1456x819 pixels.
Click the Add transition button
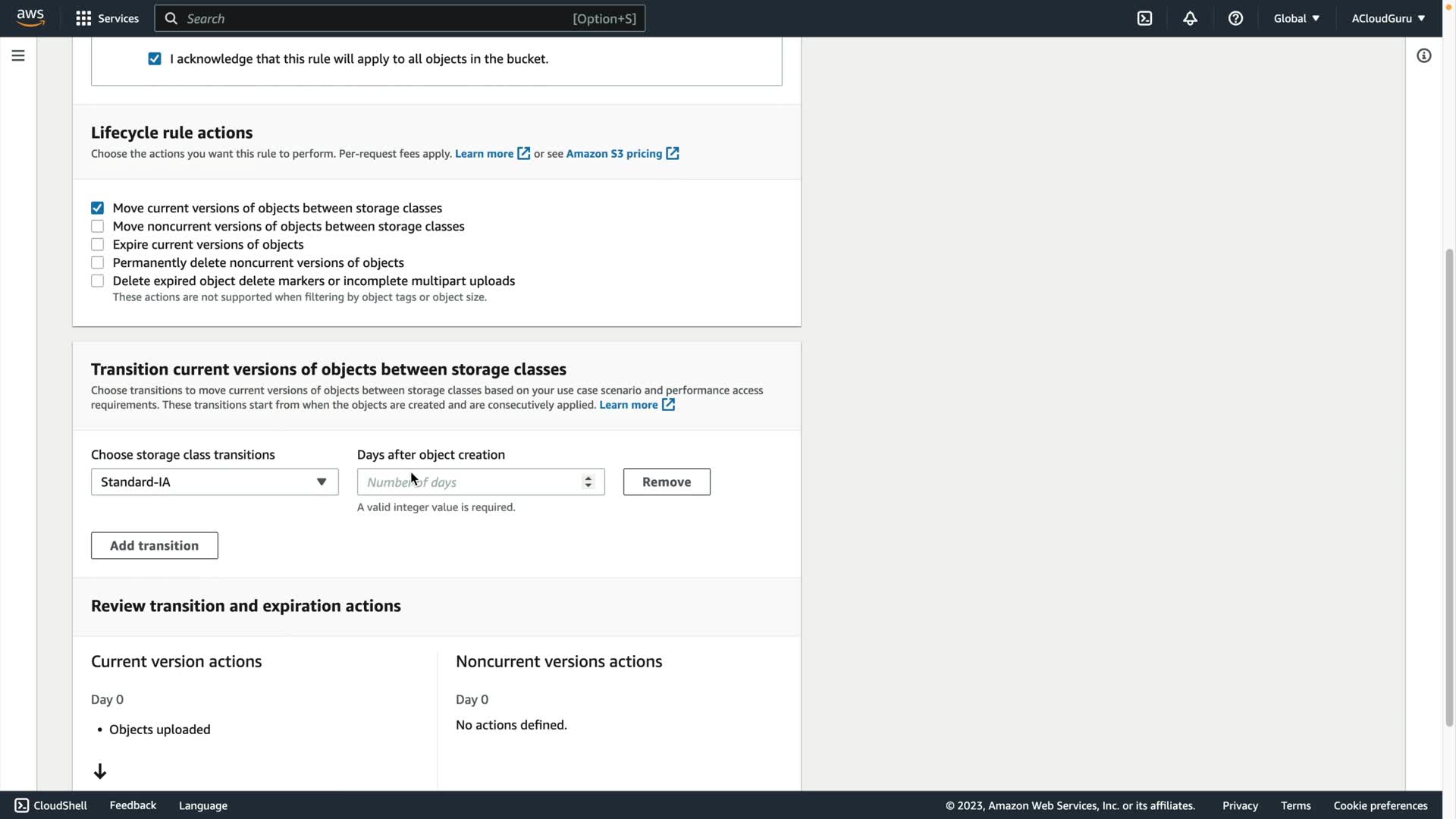(155, 546)
